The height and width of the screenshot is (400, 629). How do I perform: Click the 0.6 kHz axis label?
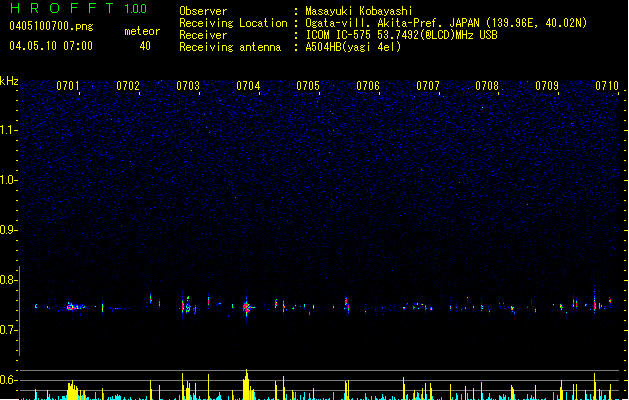point(8,380)
